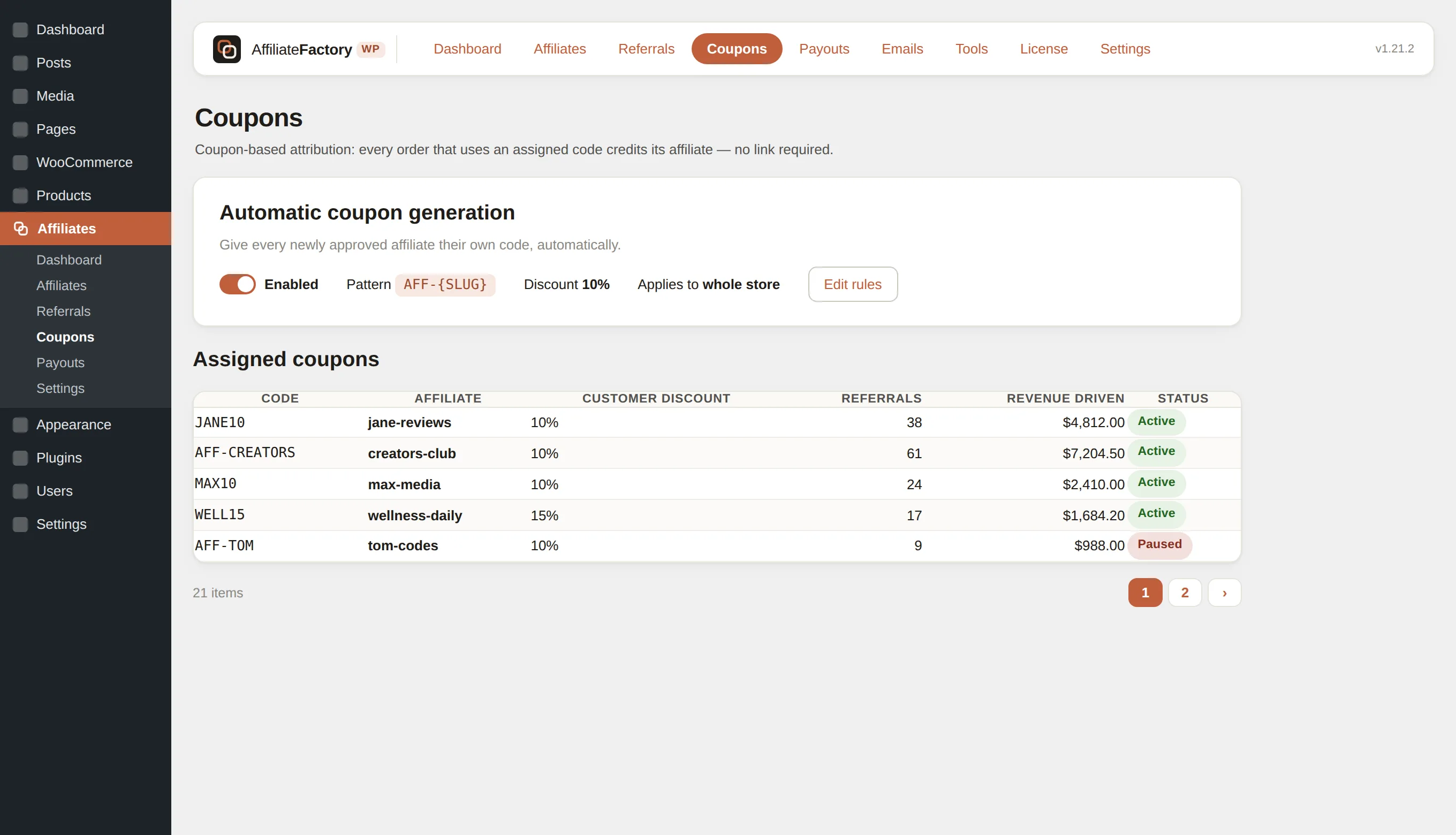This screenshot has height=835, width=1456.
Task: Open Coupons submenu item in sidebar
Action: 65,337
